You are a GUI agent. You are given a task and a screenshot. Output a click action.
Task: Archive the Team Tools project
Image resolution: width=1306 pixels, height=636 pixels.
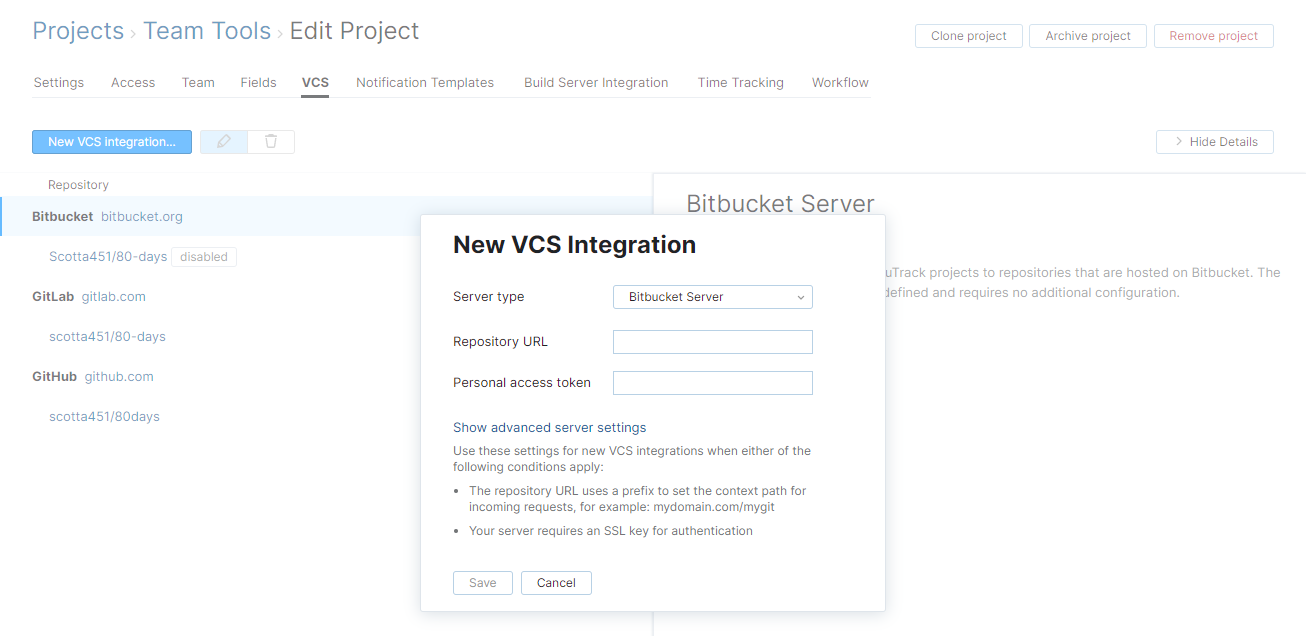[1087, 35]
